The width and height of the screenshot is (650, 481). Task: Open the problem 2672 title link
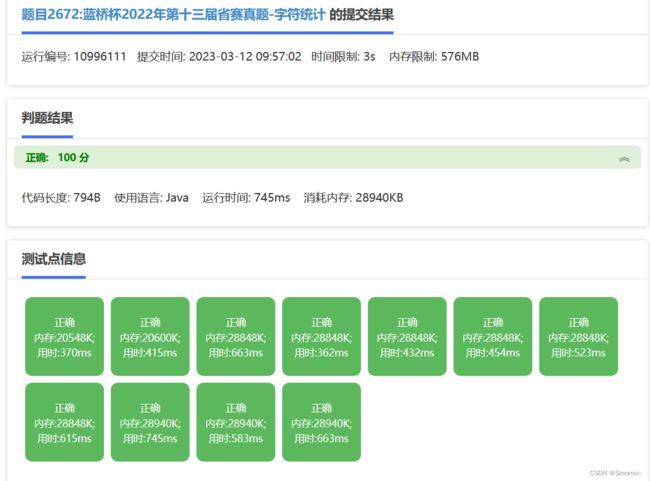pyautogui.click(x=173, y=15)
